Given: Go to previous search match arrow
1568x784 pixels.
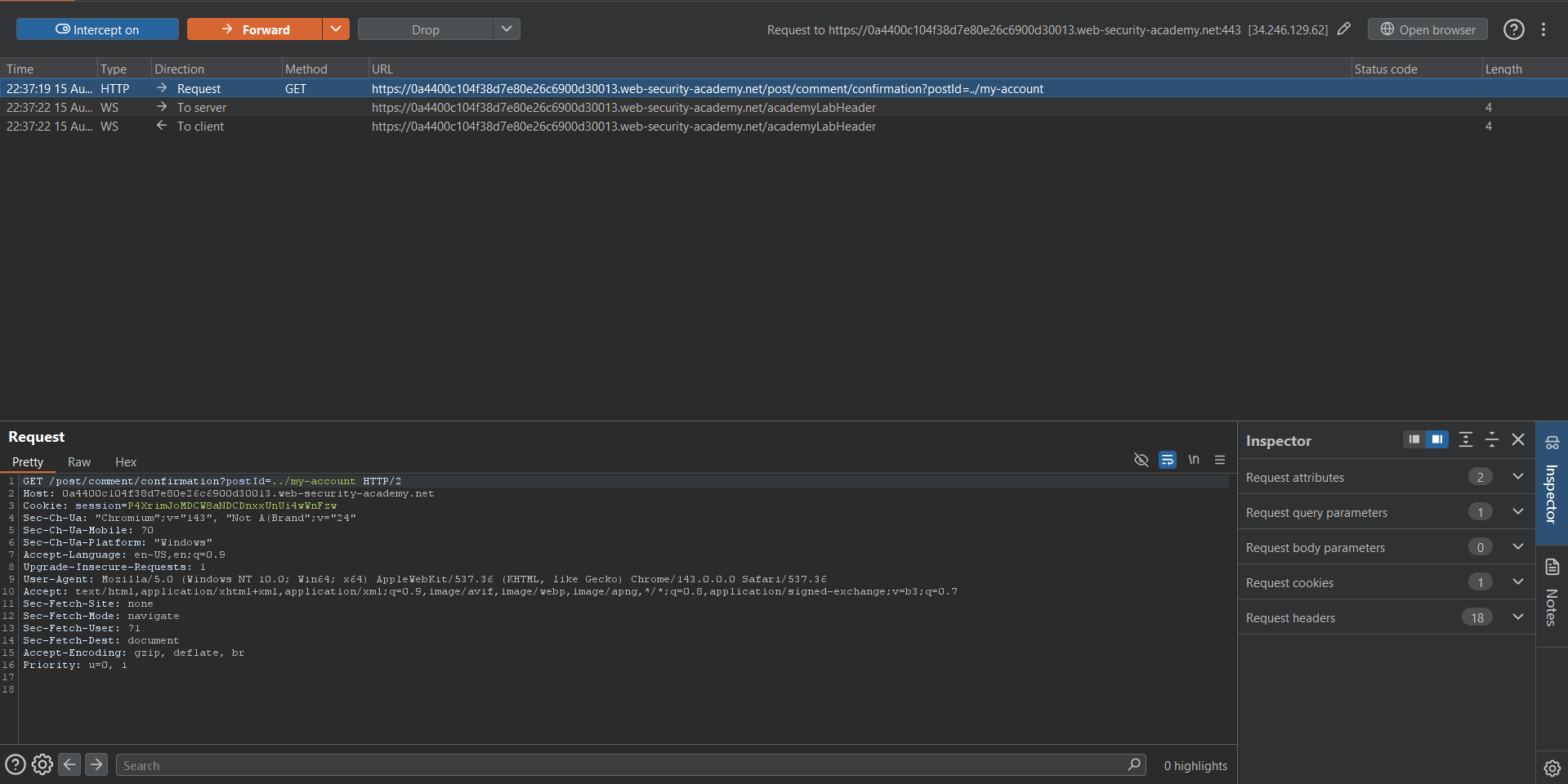Looking at the screenshot, I should [x=69, y=764].
